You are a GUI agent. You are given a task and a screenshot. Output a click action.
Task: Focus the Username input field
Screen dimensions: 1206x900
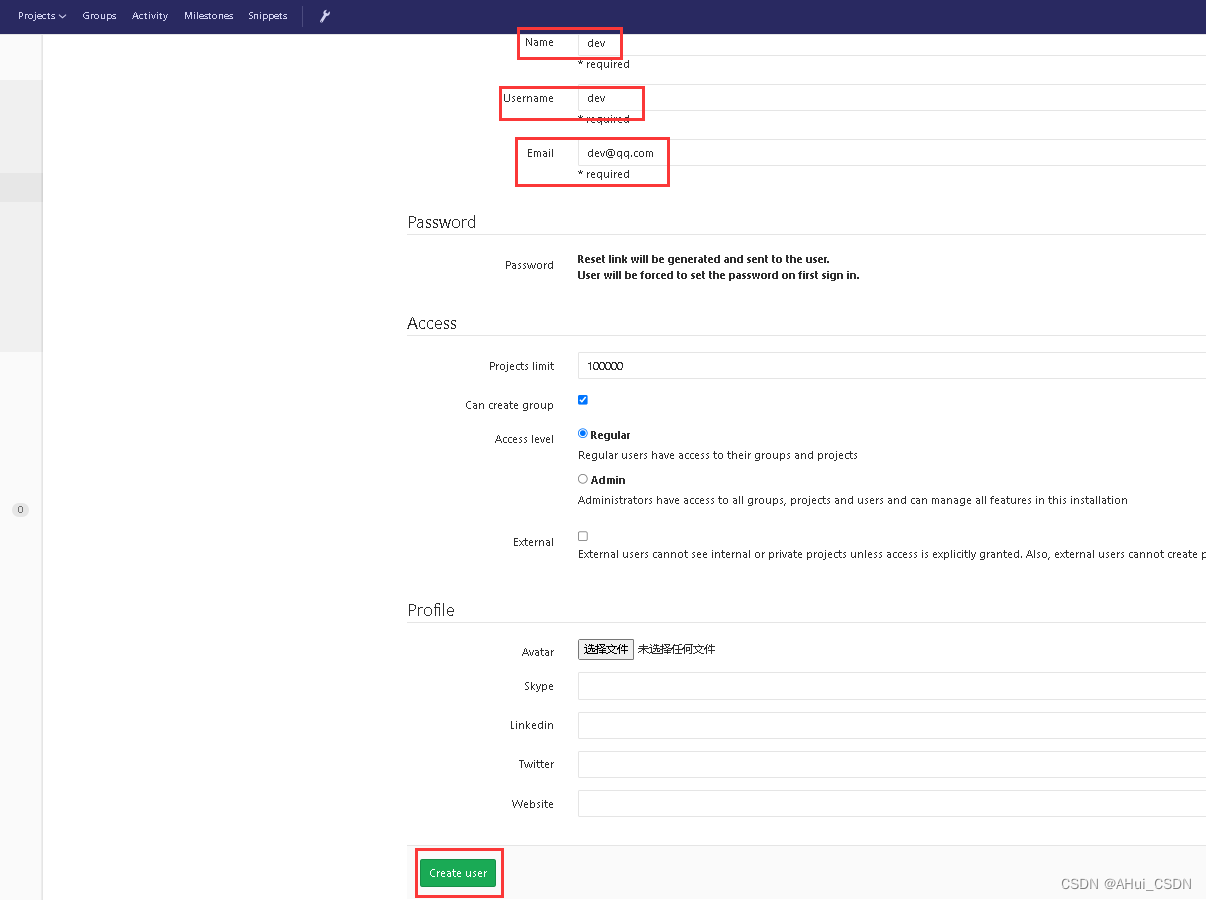coord(892,98)
